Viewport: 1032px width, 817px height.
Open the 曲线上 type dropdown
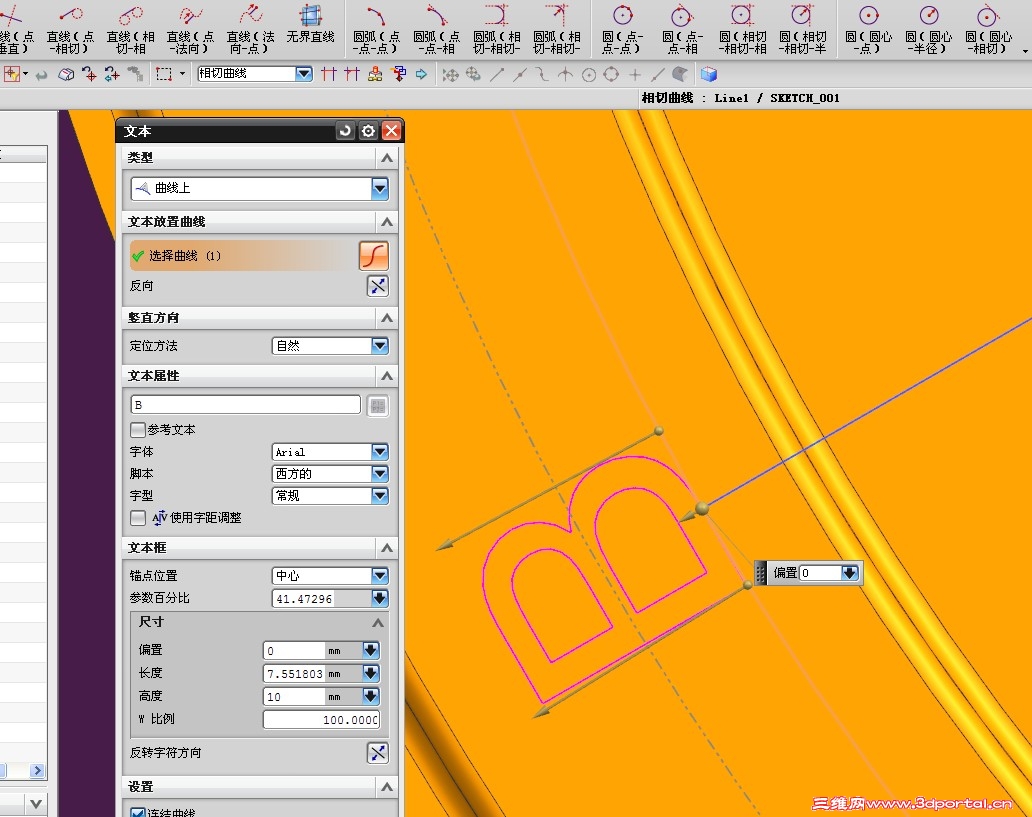pos(380,188)
